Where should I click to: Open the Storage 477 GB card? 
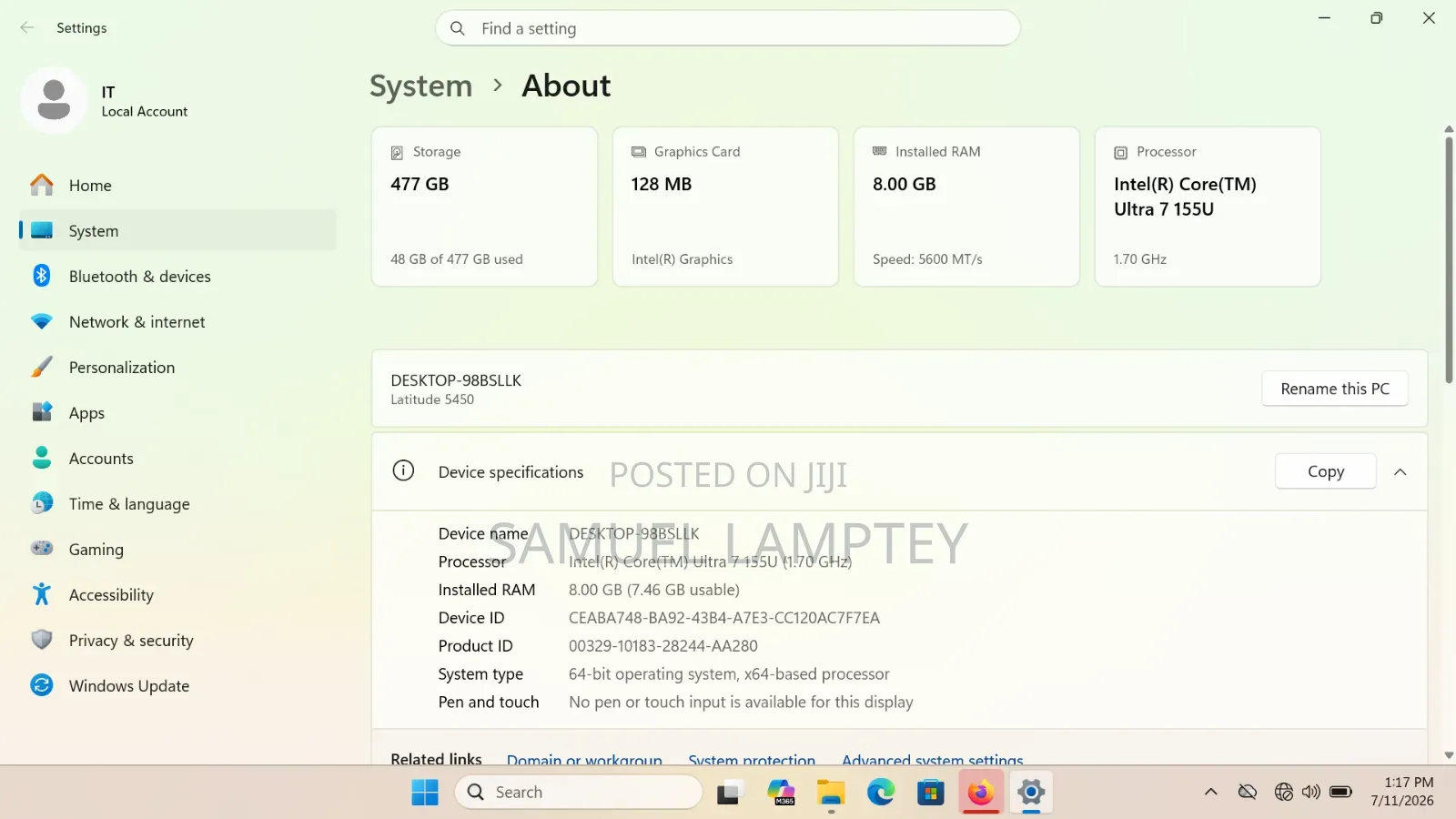coord(484,207)
